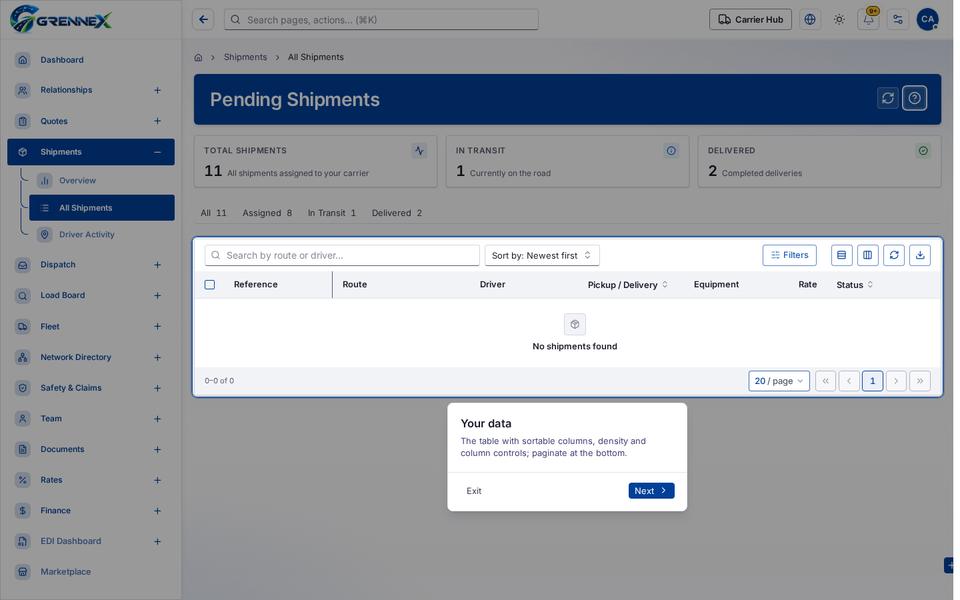Open the language globe icon

(810, 20)
